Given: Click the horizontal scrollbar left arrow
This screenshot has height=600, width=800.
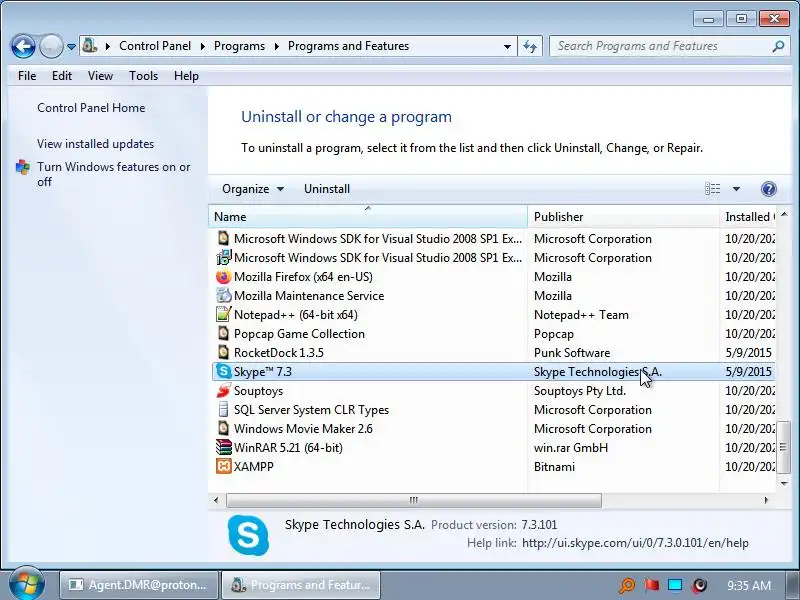Looking at the screenshot, I should click(216, 500).
